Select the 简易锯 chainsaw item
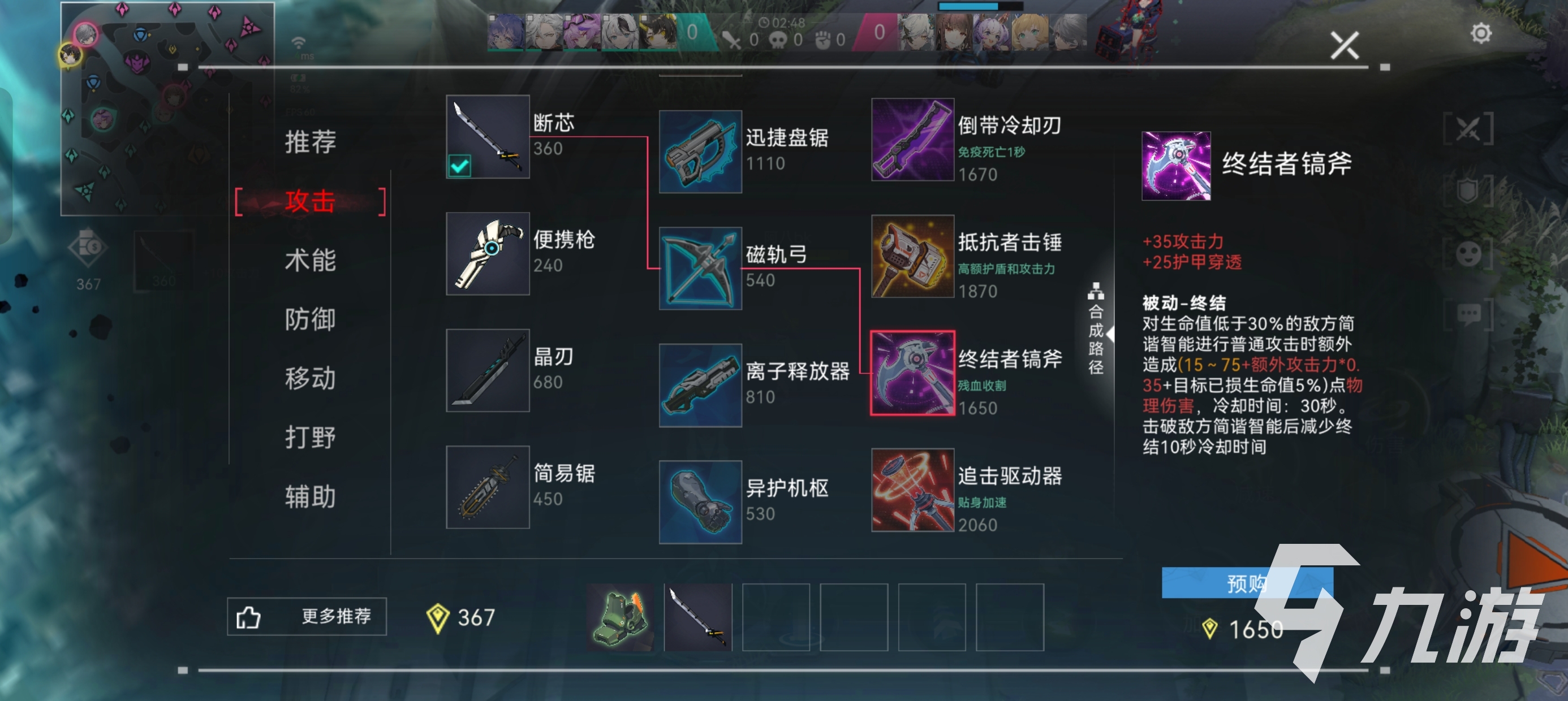Viewport: 1568px width, 701px height. pos(488,487)
